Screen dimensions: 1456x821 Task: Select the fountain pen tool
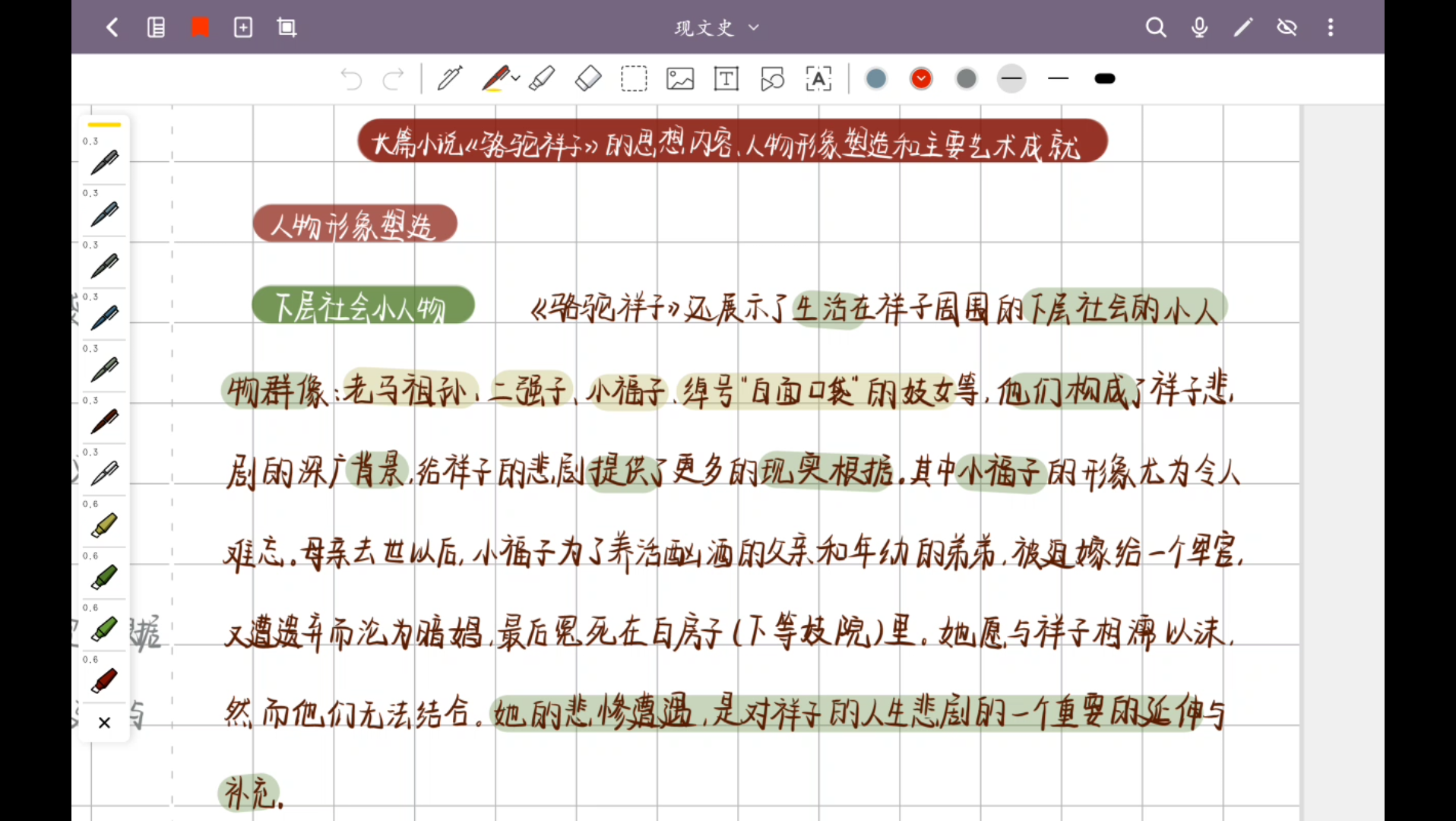(449, 78)
